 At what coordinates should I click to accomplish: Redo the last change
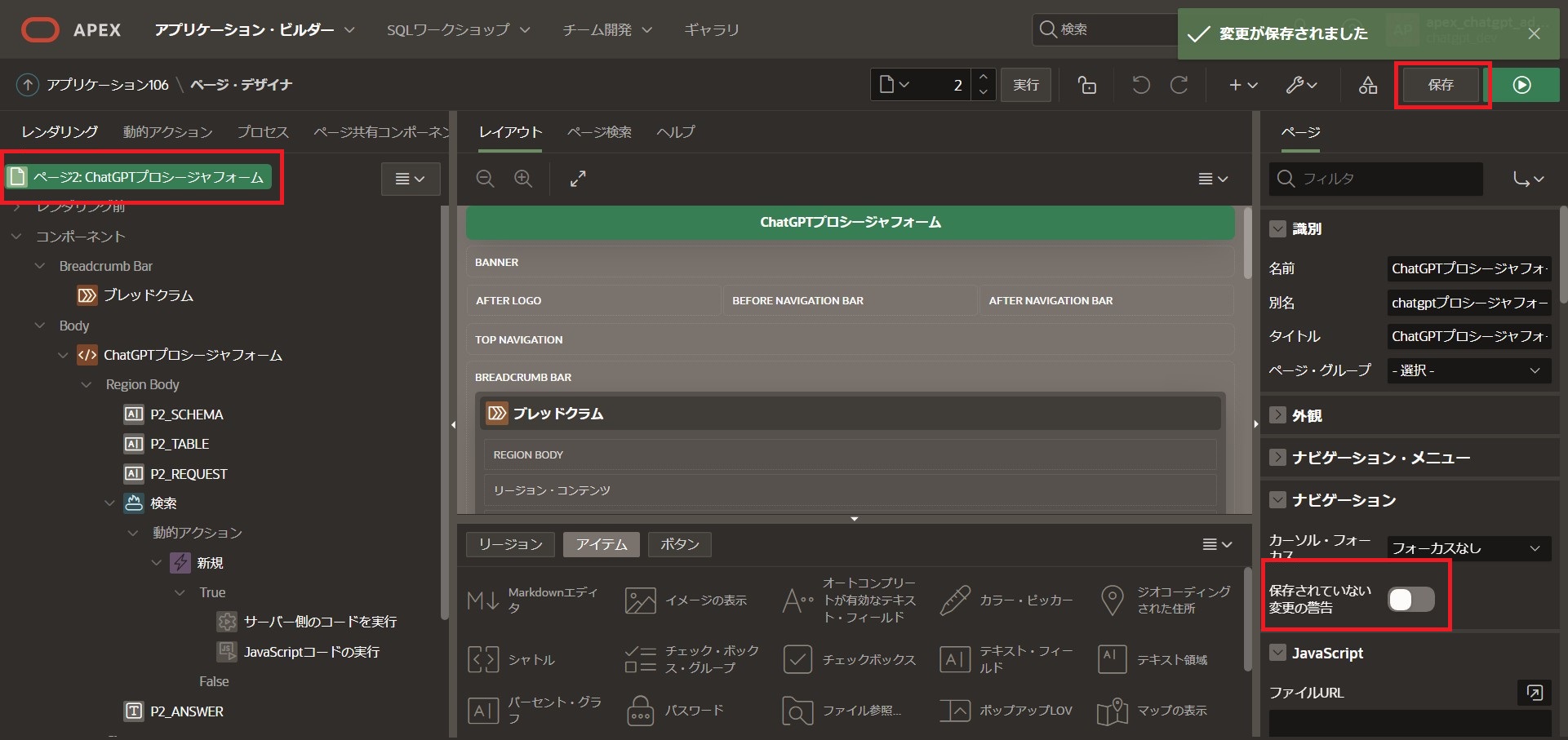pyautogui.click(x=1179, y=85)
